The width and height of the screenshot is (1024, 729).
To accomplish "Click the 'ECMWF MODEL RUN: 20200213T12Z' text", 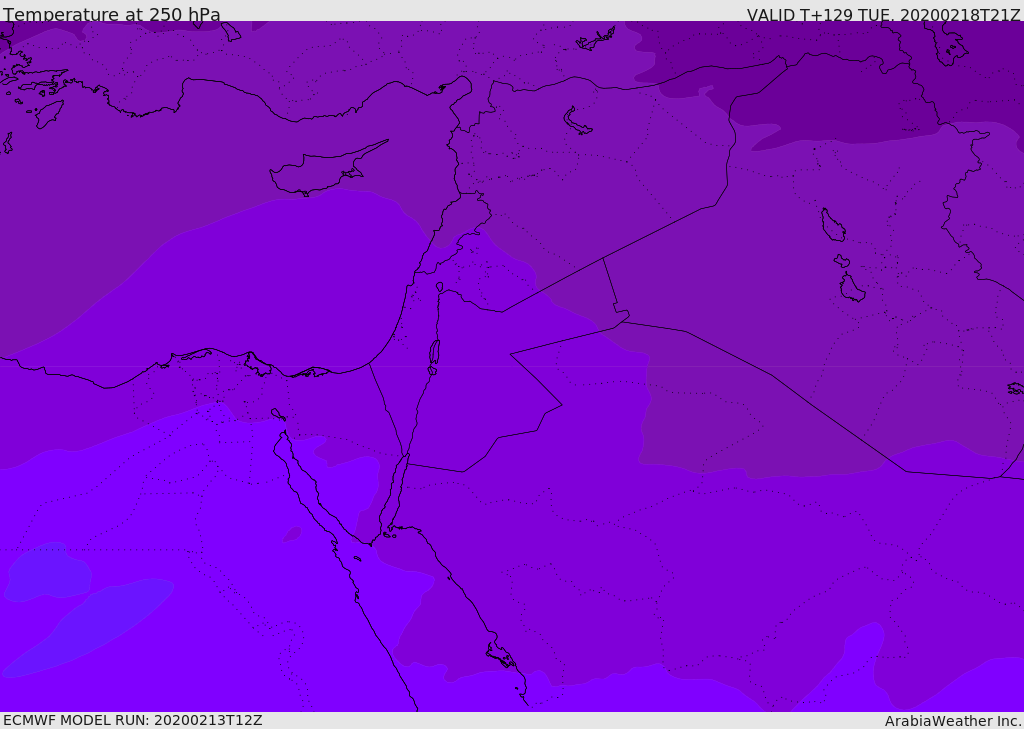I will pyautogui.click(x=133, y=721).
